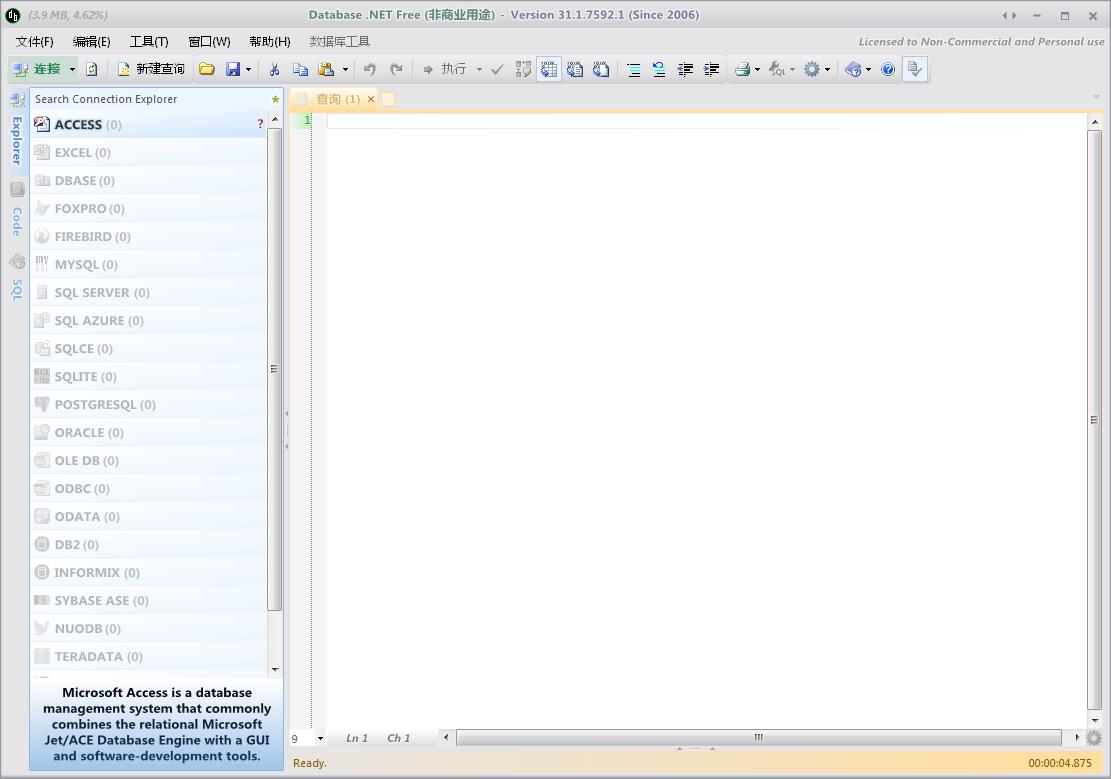
Task: Click the printer icon
Action: [743, 69]
